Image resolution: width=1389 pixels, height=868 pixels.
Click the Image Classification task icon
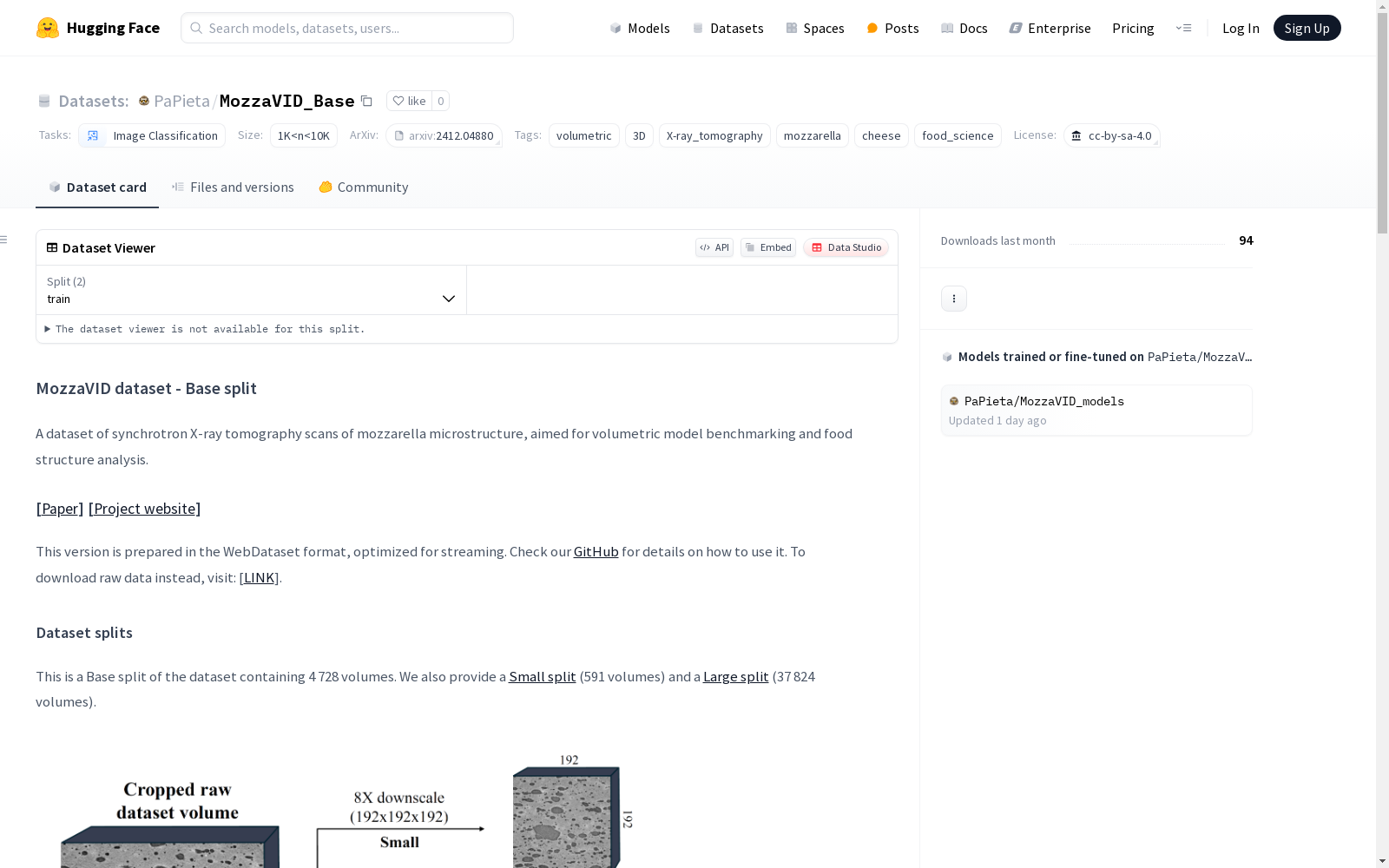pyautogui.click(x=93, y=135)
